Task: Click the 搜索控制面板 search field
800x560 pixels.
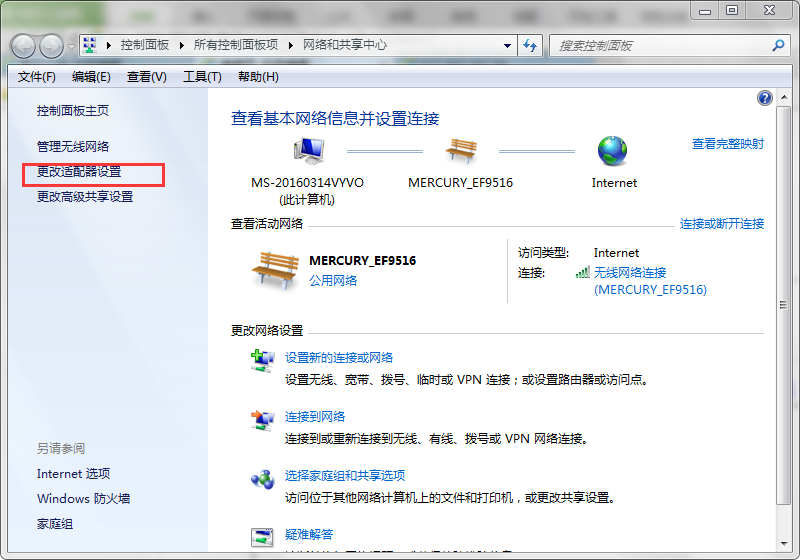Action: point(660,46)
